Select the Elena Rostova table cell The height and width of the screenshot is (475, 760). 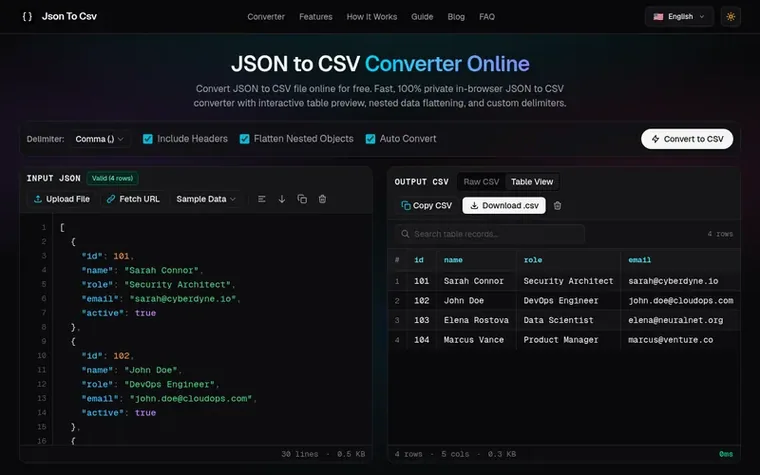(x=476, y=320)
